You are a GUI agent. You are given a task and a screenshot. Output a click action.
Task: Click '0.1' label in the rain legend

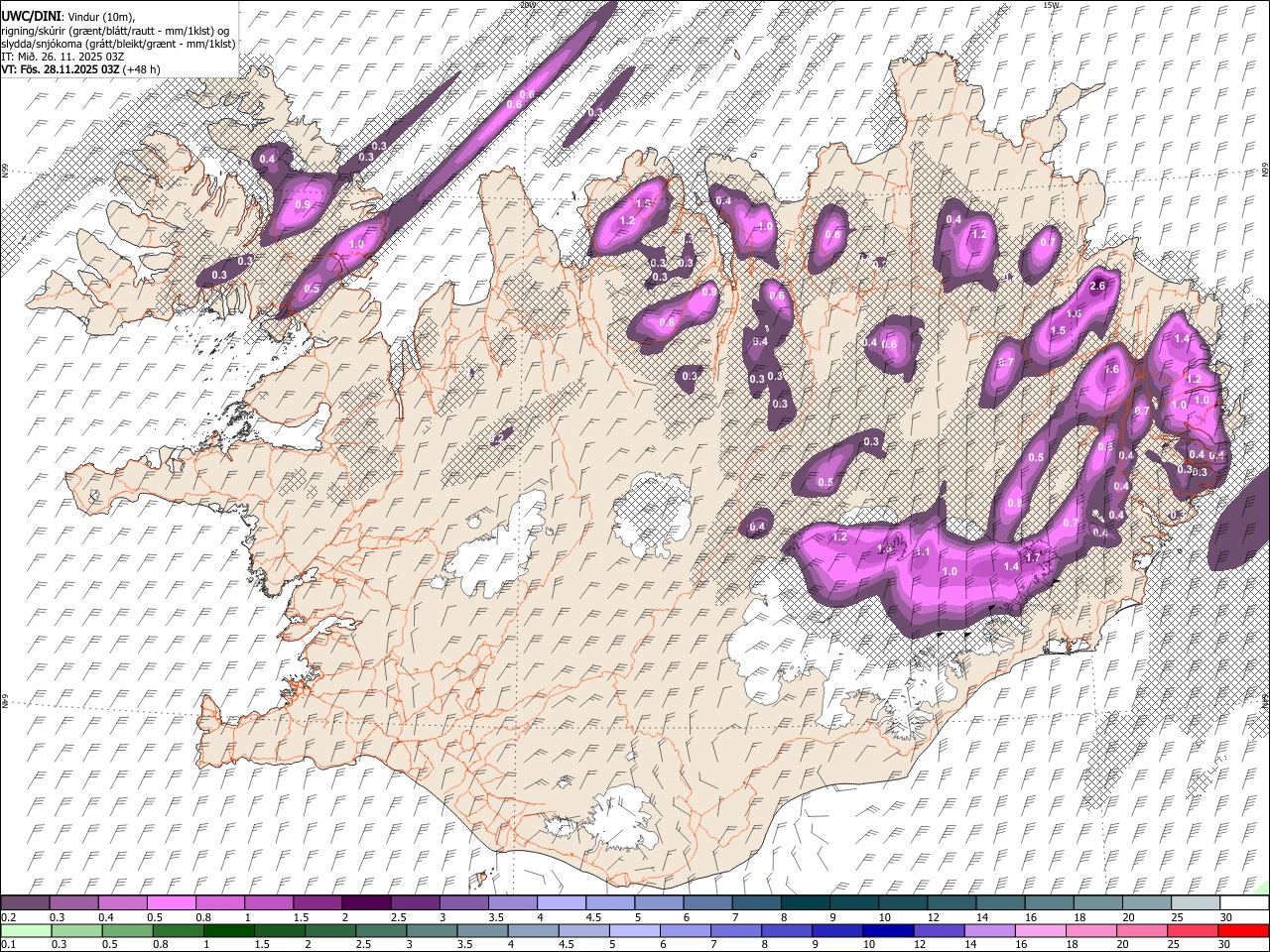click(9, 945)
